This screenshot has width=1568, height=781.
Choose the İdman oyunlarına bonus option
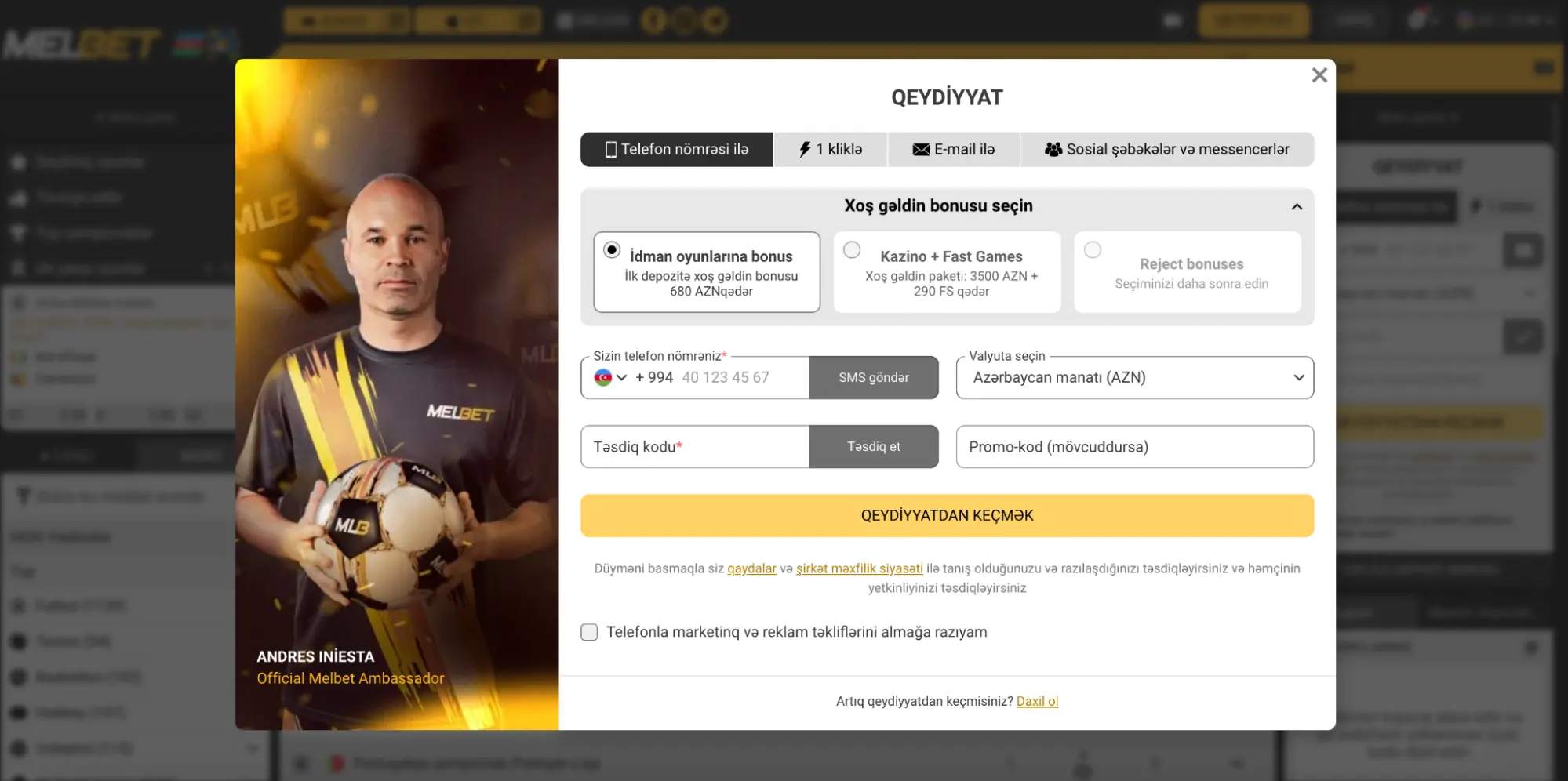707,272
